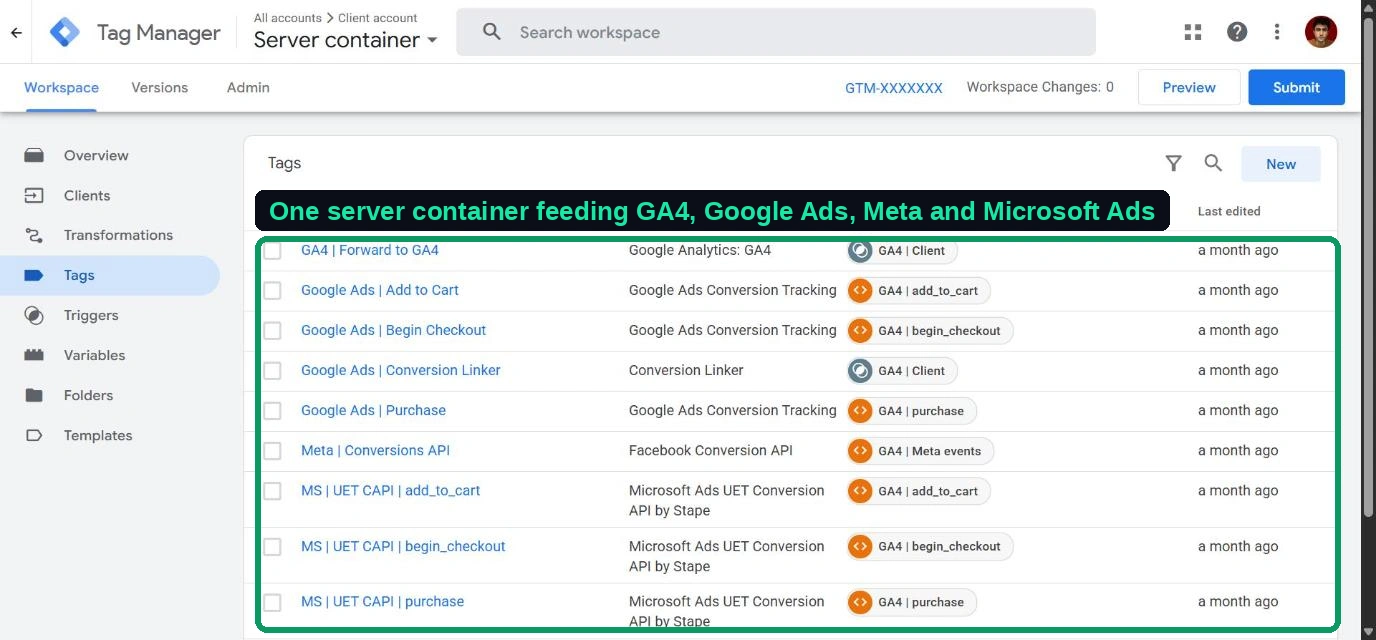
Task: Open the Google Ads | Conversion Linker tag
Action: 401,370
